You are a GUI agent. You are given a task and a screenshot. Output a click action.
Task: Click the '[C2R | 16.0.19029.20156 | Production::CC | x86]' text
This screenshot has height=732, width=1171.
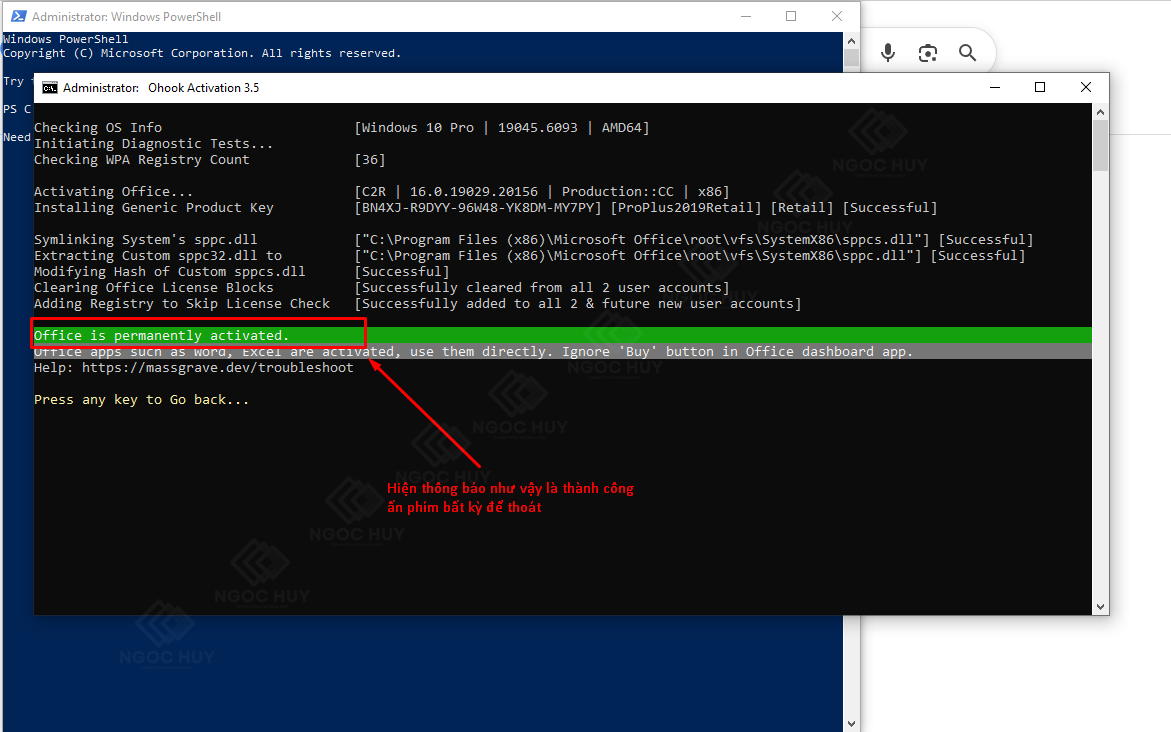pyautogui.click(x=541, y=192)
